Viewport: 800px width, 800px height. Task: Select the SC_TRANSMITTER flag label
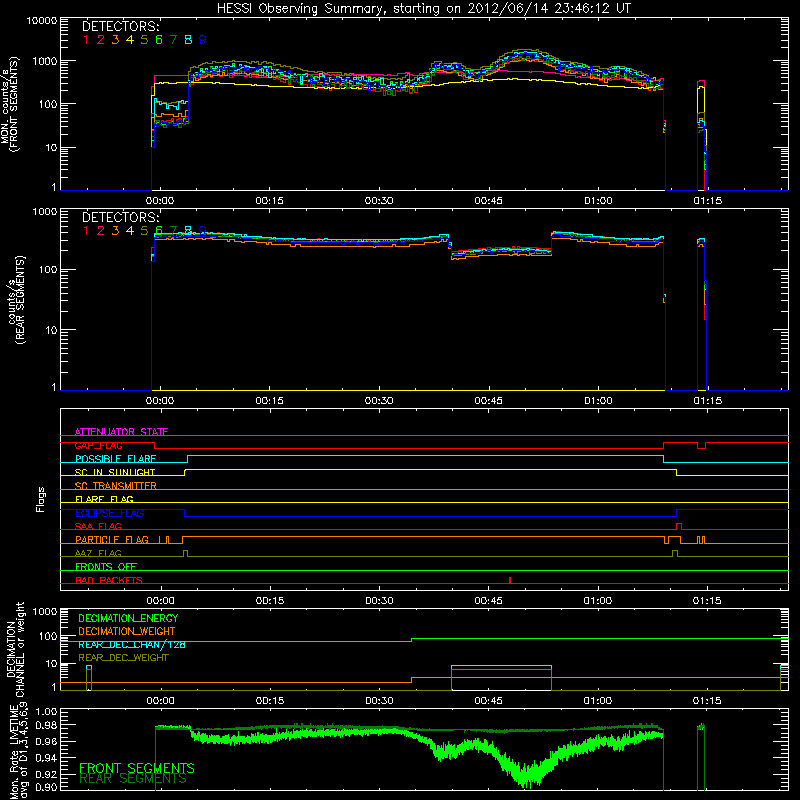[116, 486]
